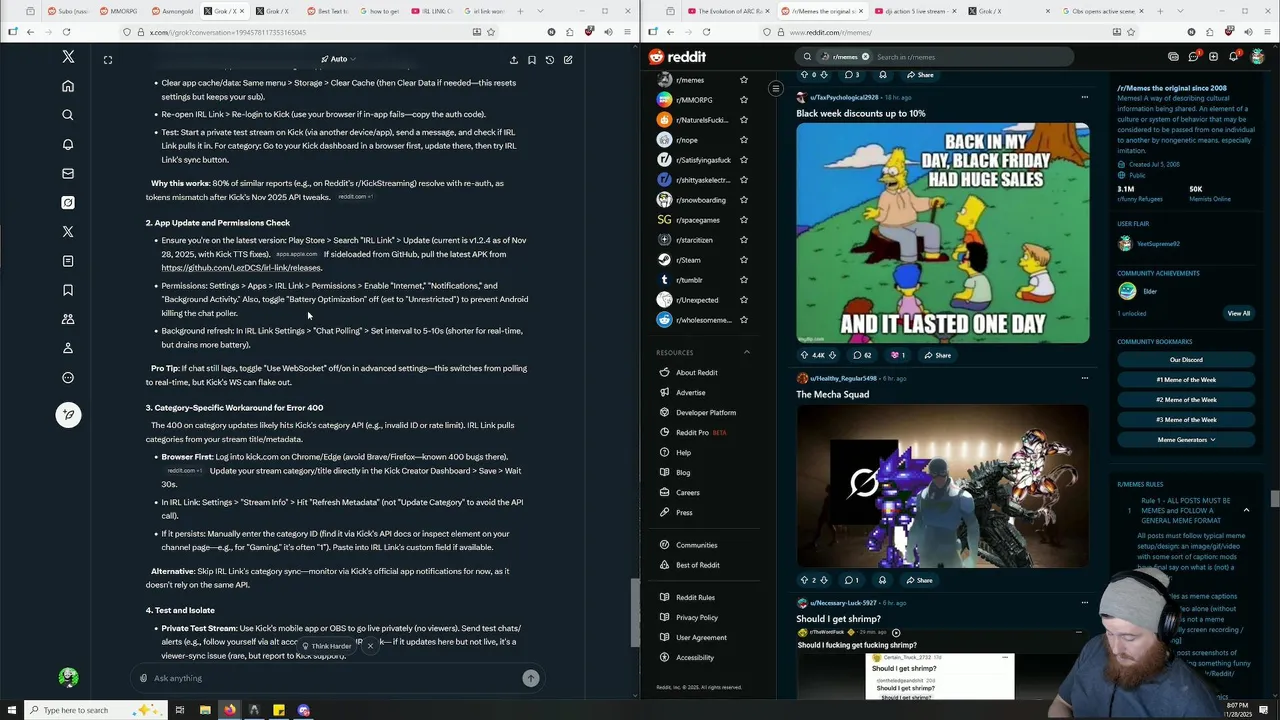Open Reddit chat bubble icon in header
This screenshot has height=720, width=1280.
[x=1193, y=57]
